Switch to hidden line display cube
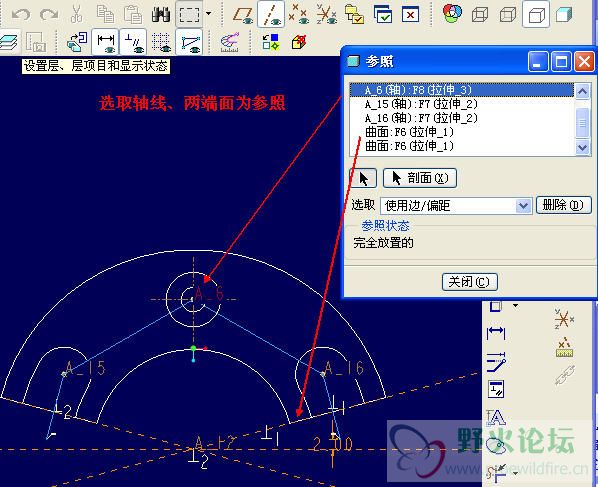Viewport: 598px width, 487px height. tap(508, 14)
